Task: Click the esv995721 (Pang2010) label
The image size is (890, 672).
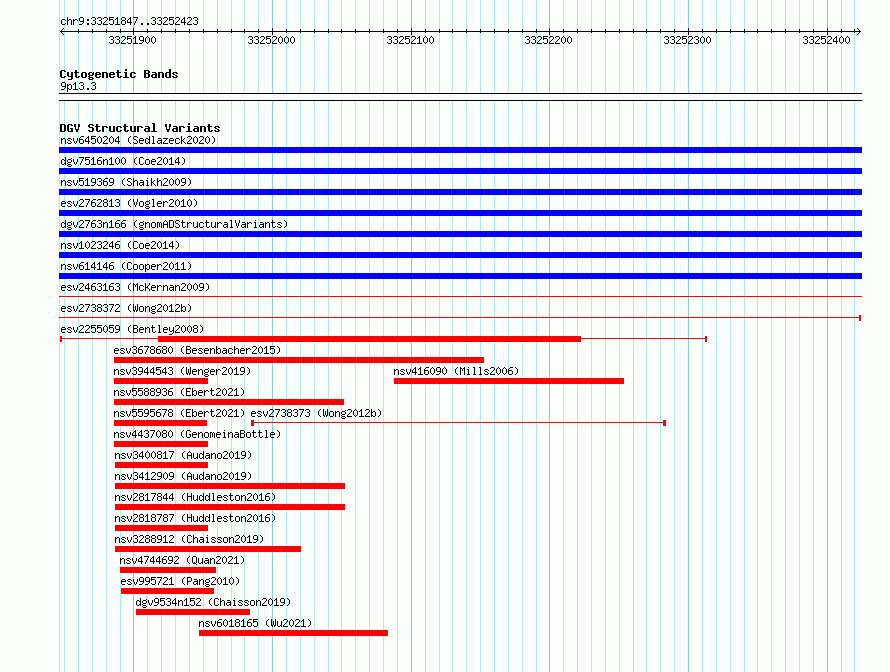Action: pyautogui.click(x=180, y=581)
